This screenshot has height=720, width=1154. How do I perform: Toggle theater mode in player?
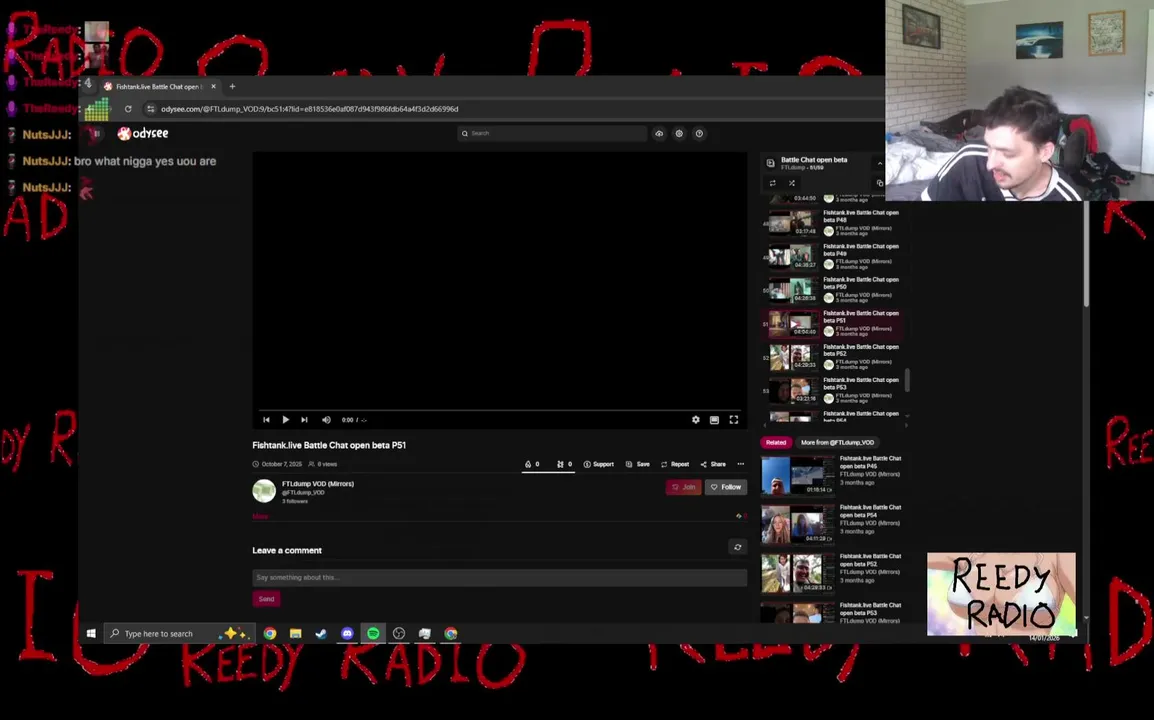(x=714, y=420)
